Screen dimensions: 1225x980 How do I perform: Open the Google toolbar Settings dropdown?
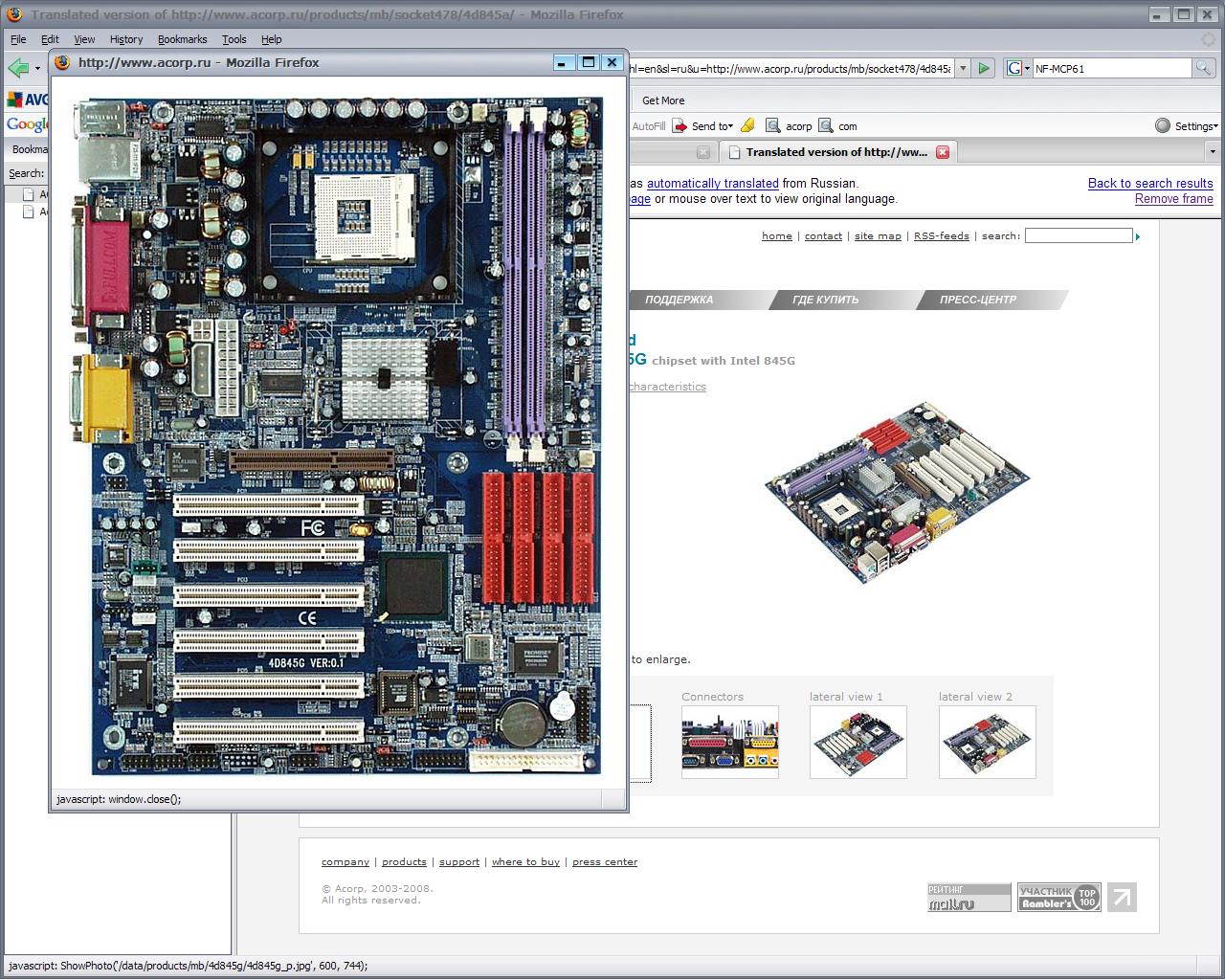(1187, 126)
